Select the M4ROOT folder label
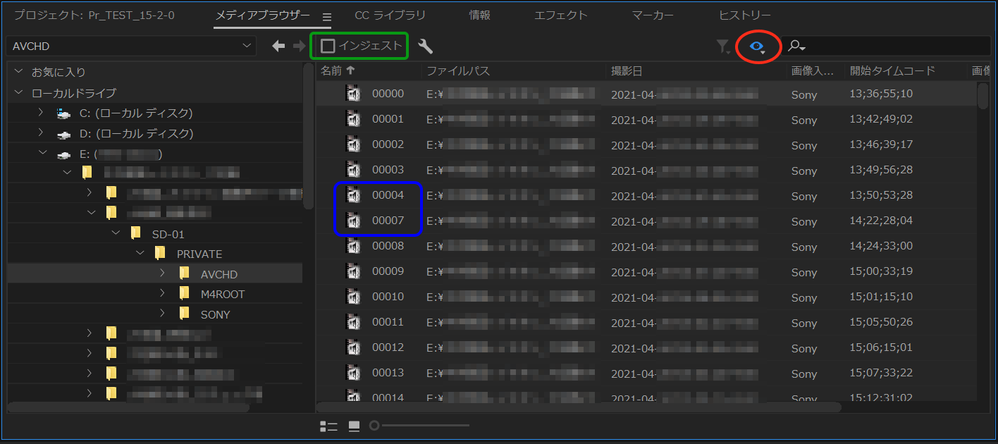 pos(223,294)
